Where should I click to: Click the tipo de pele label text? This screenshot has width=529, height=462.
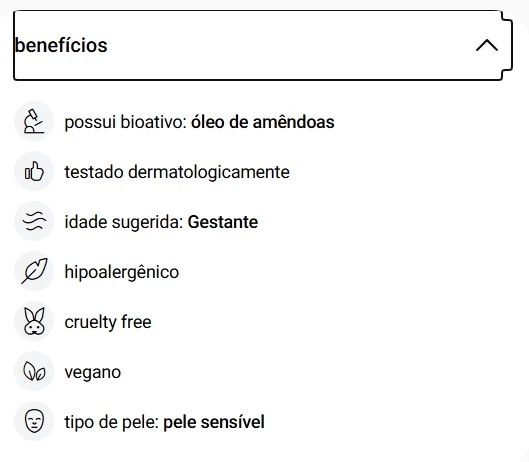click(112, 422)
